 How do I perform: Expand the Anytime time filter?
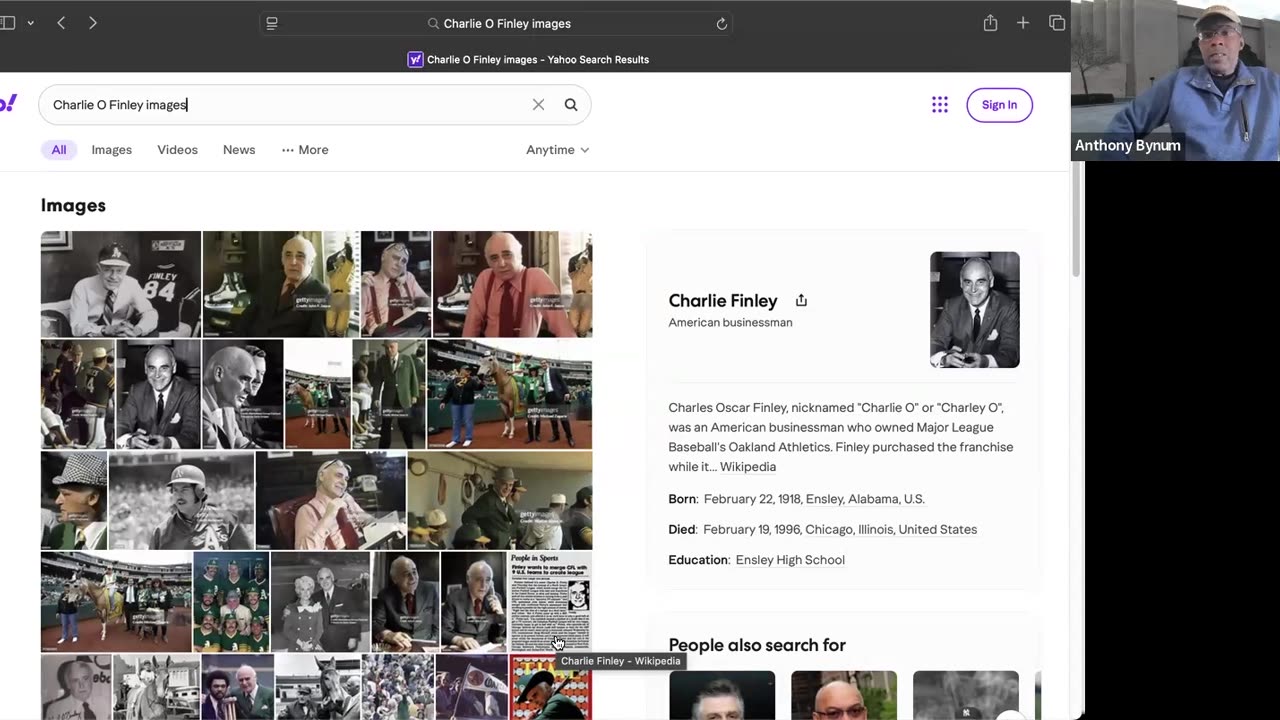(x=558, y=150)
